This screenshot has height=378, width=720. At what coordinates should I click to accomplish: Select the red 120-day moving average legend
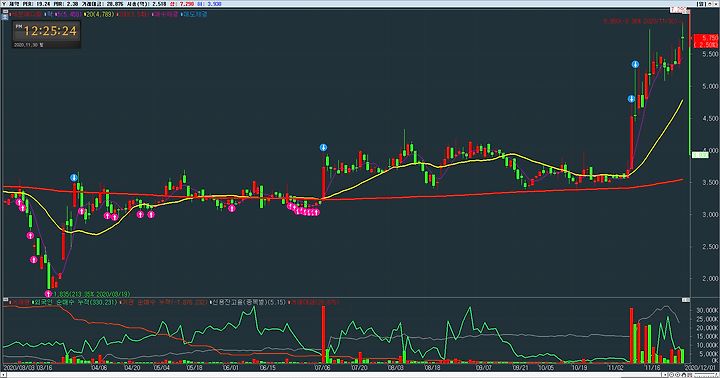(134, 14)
